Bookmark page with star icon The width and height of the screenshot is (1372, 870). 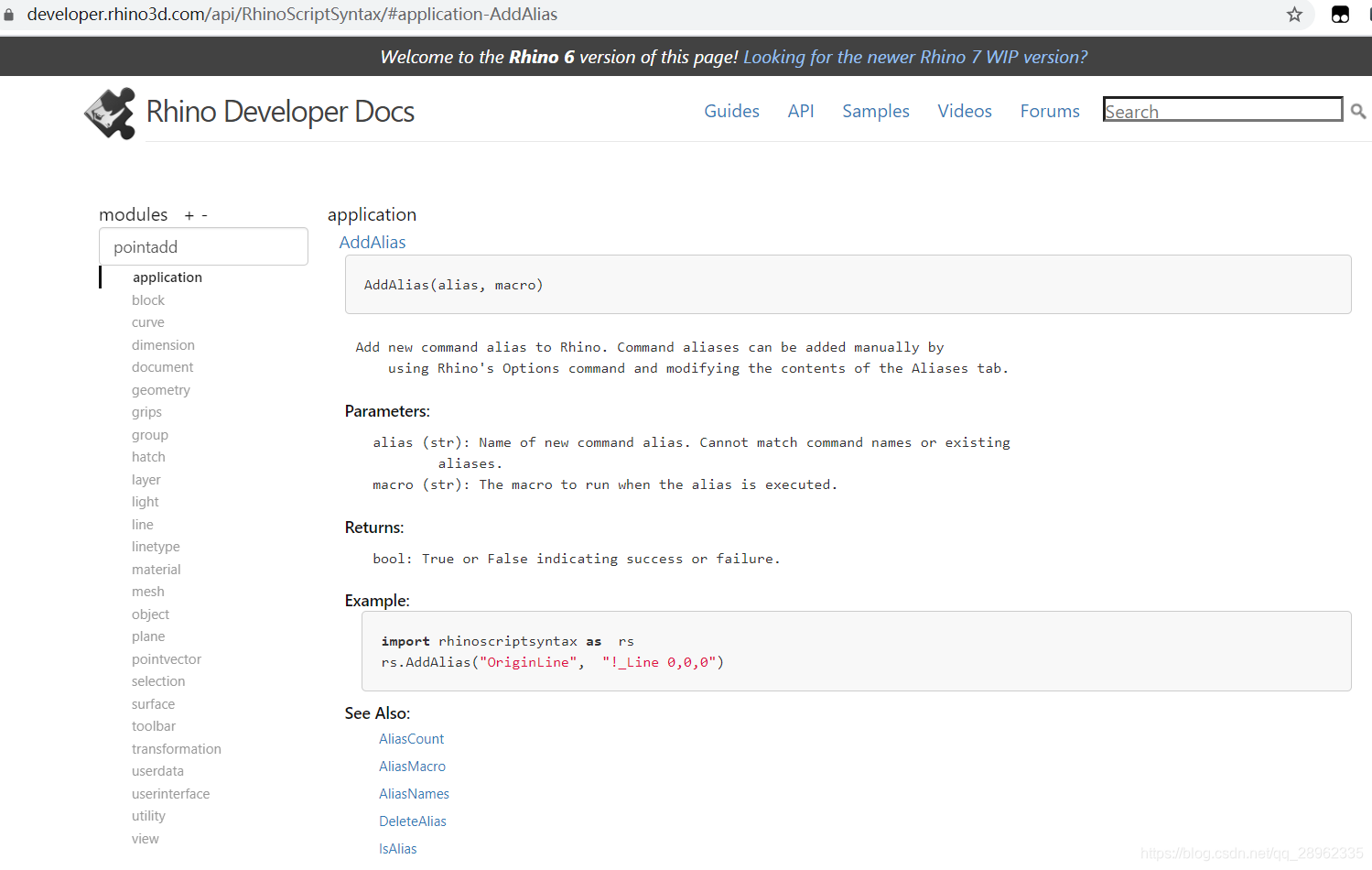click(1294, 15)
